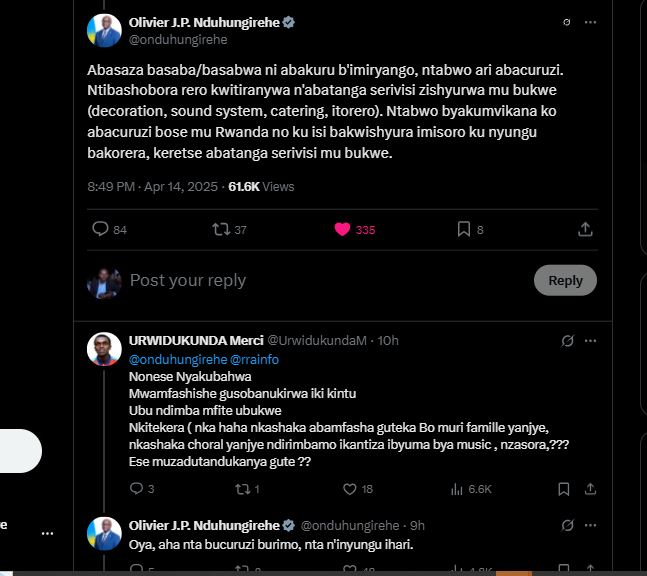
Task: Open the @rrainfo mention link
Action: point(255,359)
